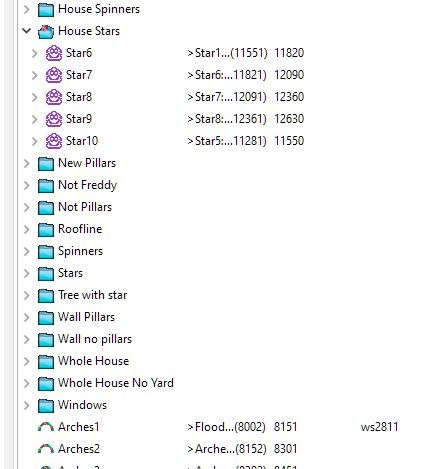Image resolution: width=430 pixels, height=469 pixels.
Task: Click the Roofline folder icon
Action: (46, 230)
